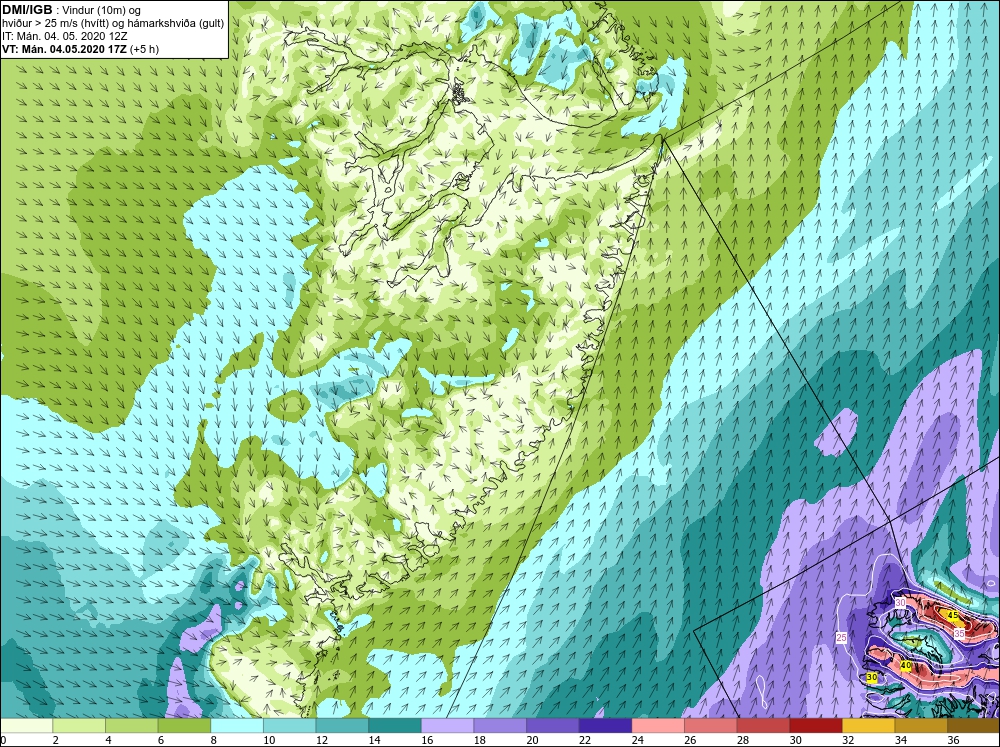This screenshot has width=1000, height=747.
Task: Pick the lavender 16–18 m/s legend swatch
Action: coord(447,725)
